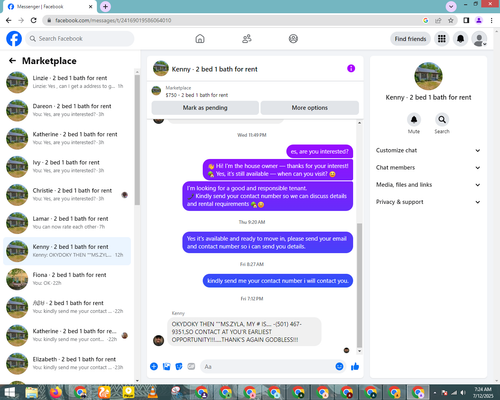The height and width of the screenshot is (400, 500).
Task: Expand Customize chat section
Action: [428, 150]
